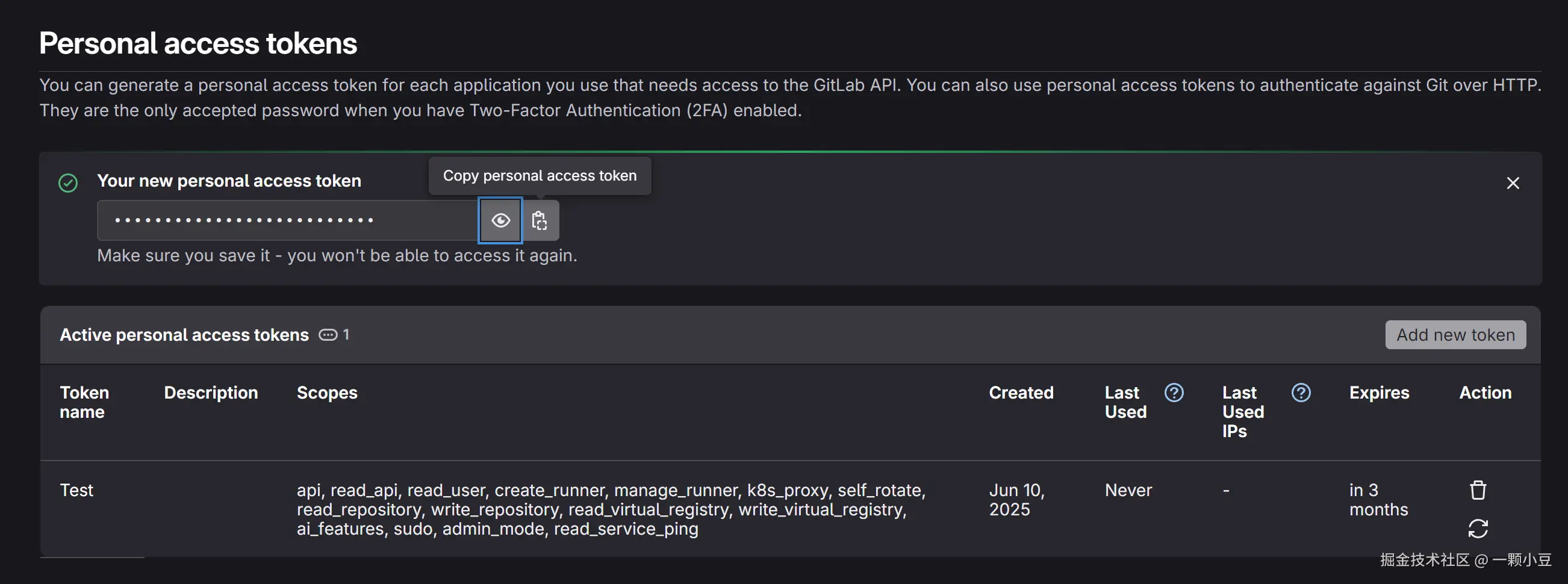Click the active token count badge icon
This screenshot has width=1568, height=584.
328,335
